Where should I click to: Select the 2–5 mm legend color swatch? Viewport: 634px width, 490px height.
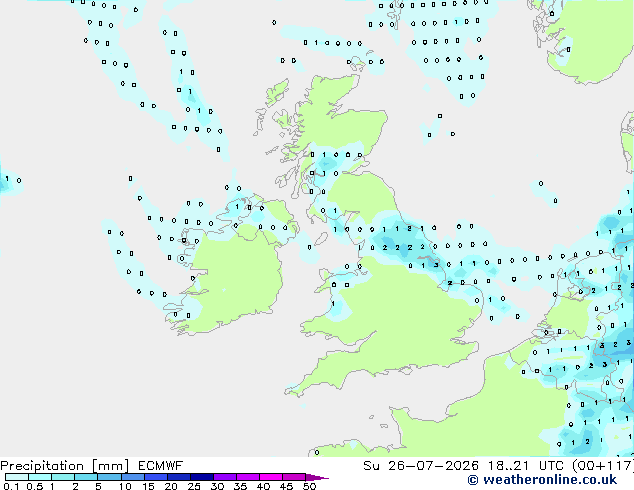pos(86,477)
